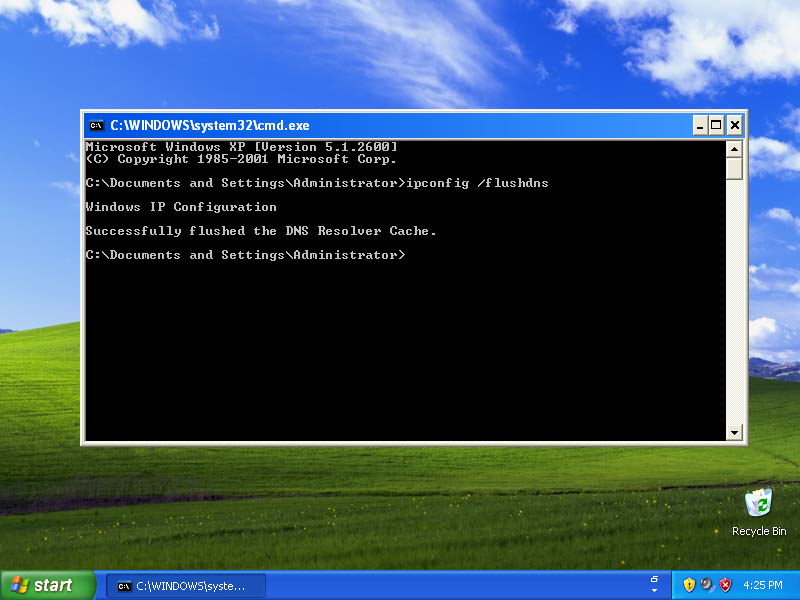The image size is (800, 600).
Task: Click the ipconfig /flushdns command text
Action: coord(477,183)
